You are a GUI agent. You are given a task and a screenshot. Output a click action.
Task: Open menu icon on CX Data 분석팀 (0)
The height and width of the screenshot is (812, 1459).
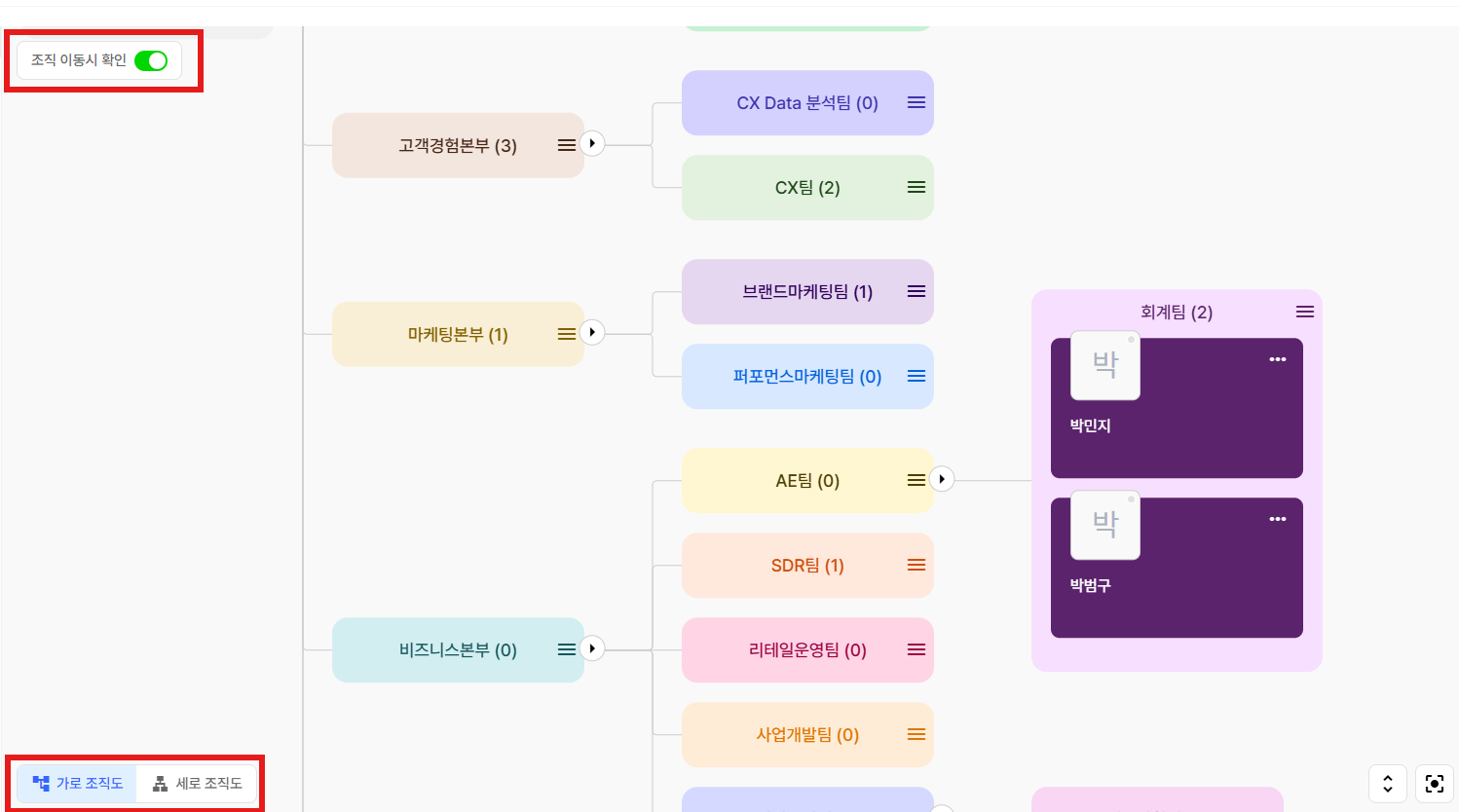[x=917, y=102]
